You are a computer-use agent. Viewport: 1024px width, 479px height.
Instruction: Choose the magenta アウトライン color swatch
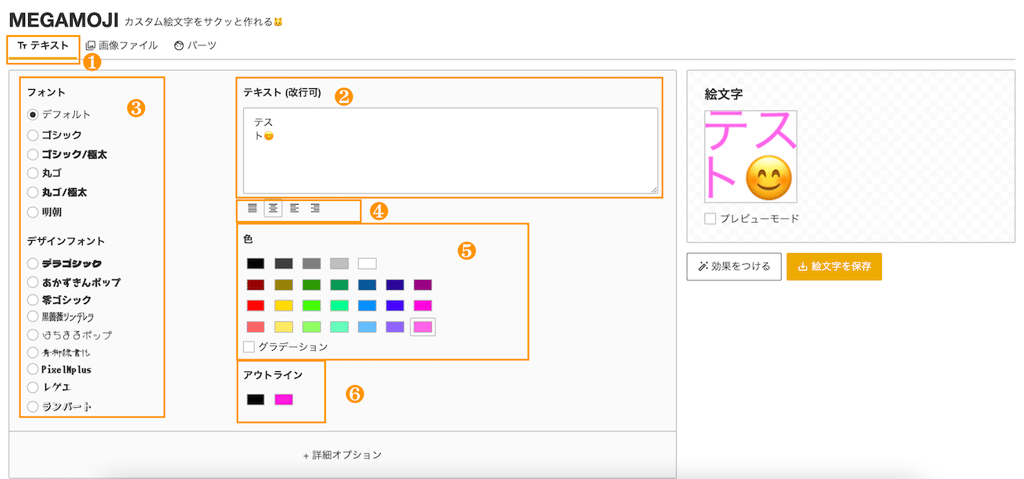283,399
